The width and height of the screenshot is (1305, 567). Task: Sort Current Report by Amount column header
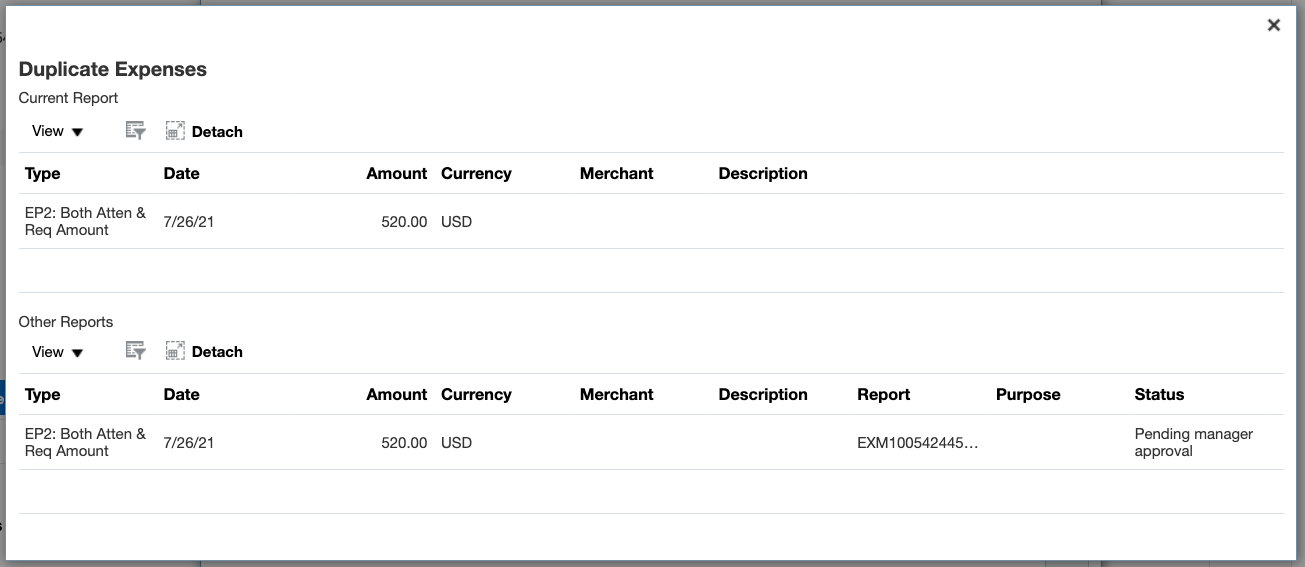(x=396, y=173)
